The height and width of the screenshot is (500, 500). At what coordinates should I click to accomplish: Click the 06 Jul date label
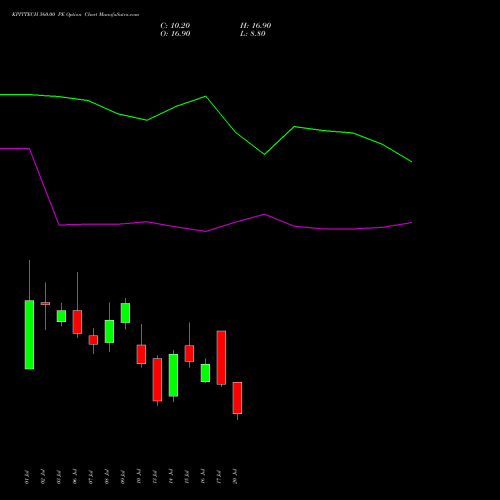click(x=75, y=477)
